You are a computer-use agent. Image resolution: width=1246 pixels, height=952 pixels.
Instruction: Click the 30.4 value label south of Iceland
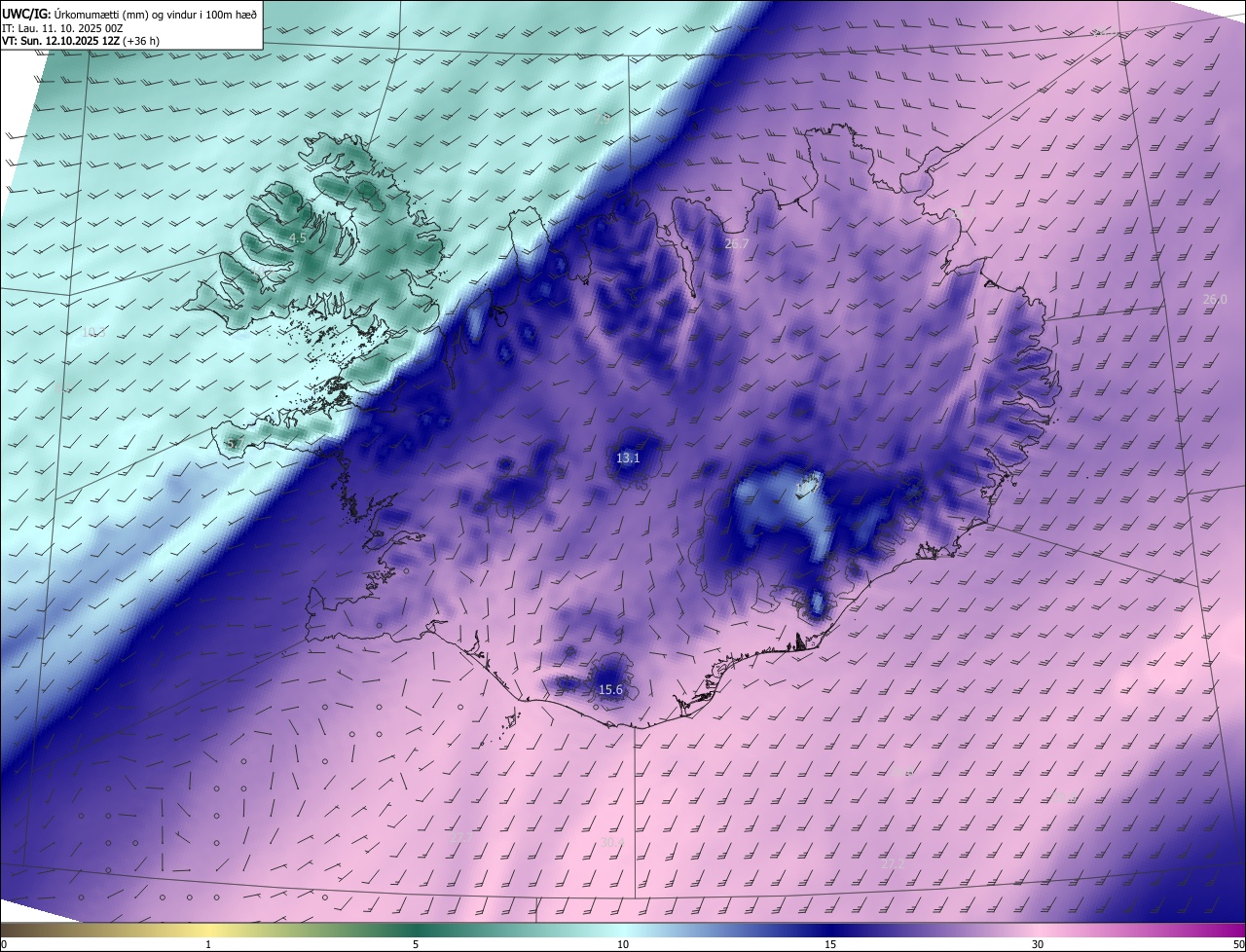[611, 842]
